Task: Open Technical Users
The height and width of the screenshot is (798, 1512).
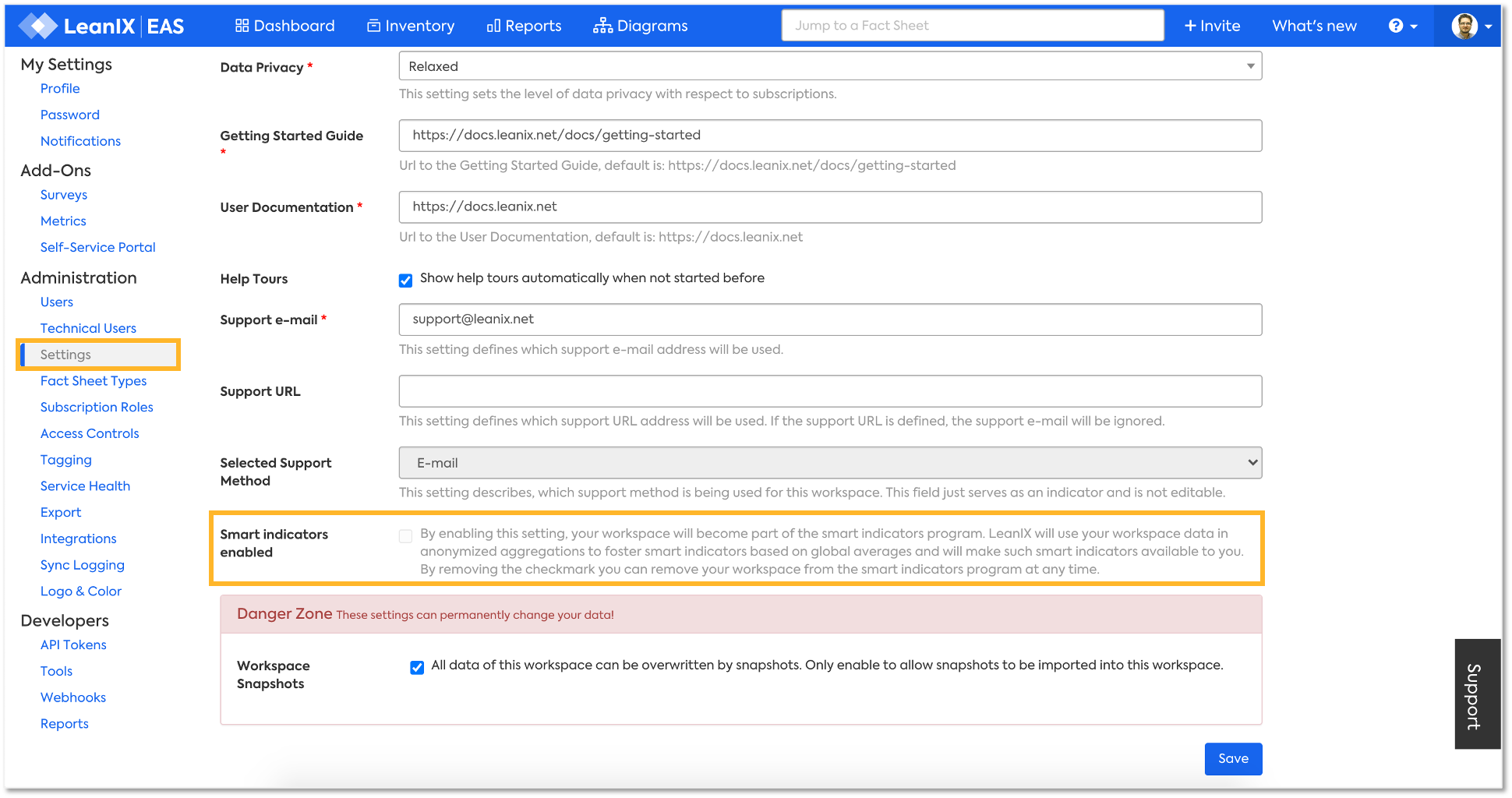Action: click(x=88, y=329)
